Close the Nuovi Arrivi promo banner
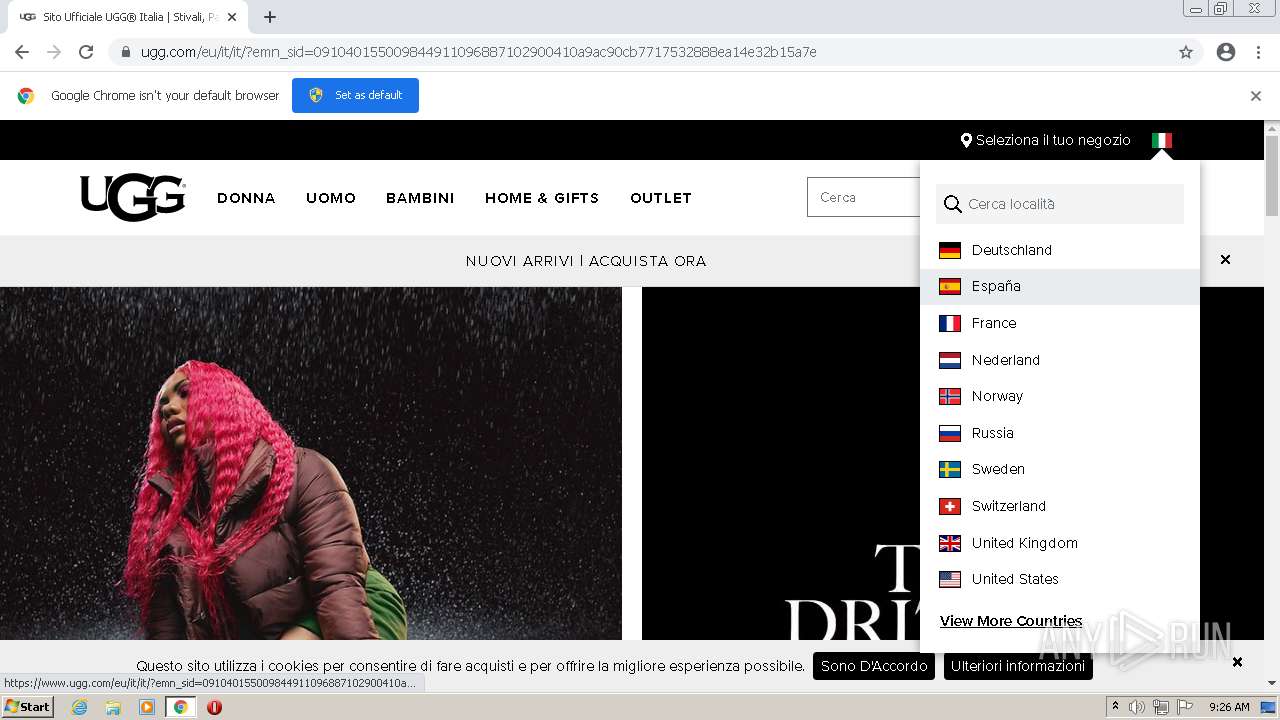Viewport: 1280px width, 720px height. 1225,260
